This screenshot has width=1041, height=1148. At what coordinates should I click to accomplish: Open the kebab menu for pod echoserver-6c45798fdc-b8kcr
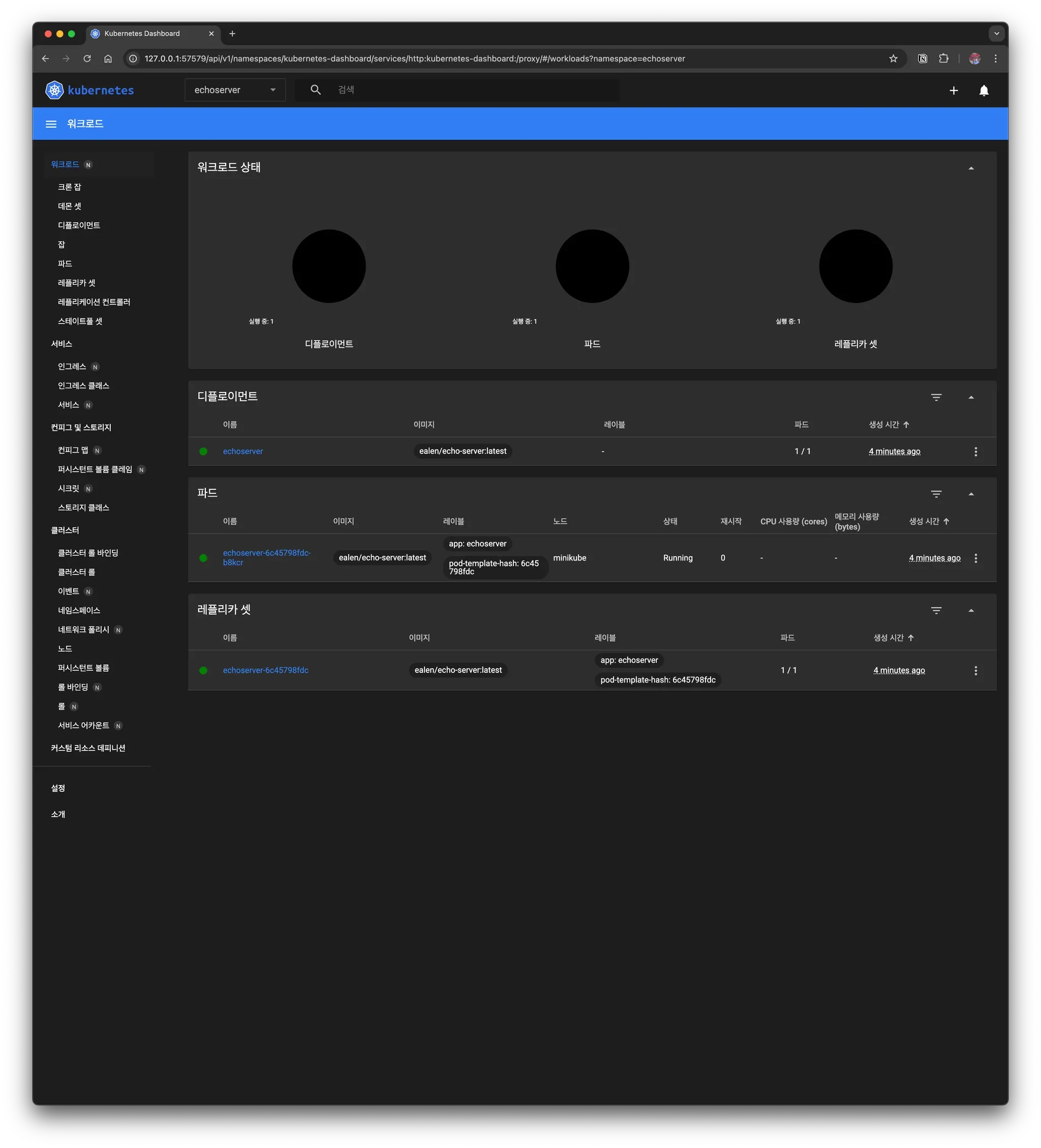tap(975, 558)
